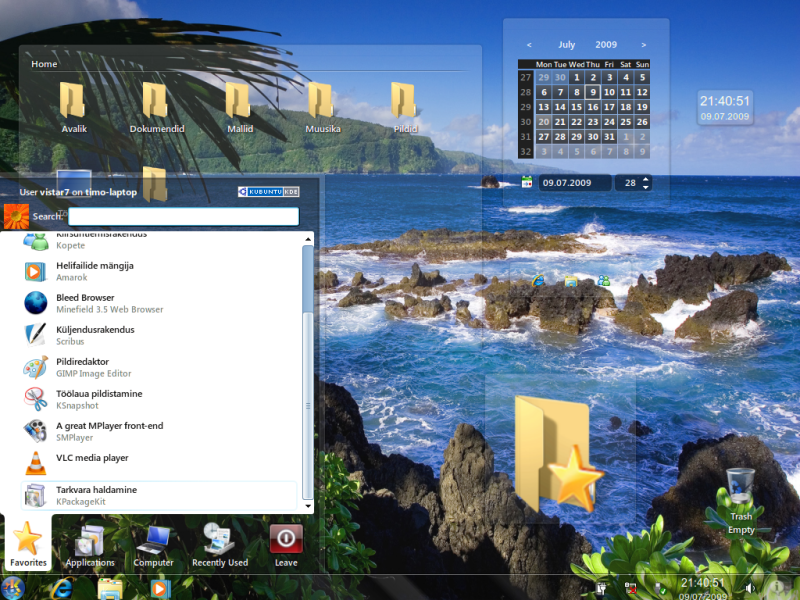The image size is (800, 600).
Task: Select July 9 in the calendar
Action: point(593,92)
